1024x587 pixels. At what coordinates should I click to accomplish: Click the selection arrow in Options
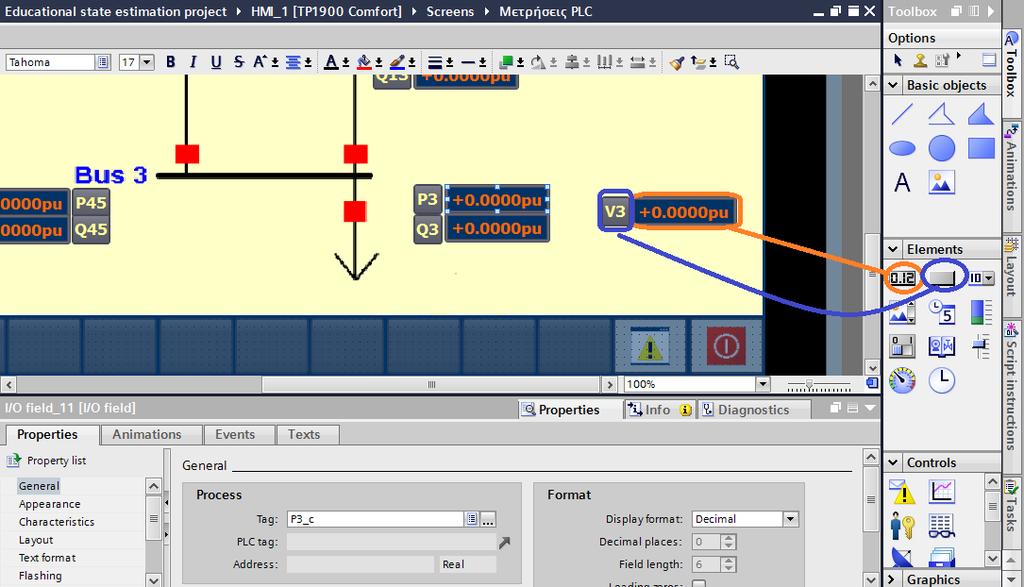pos(898,61)
